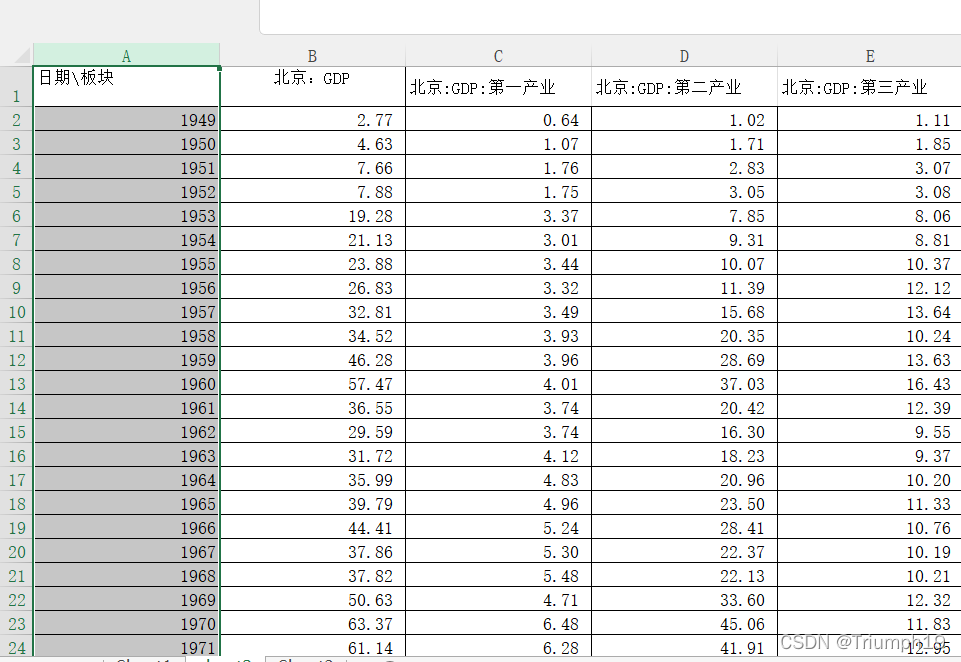Select row 22 header

[17, 599]
